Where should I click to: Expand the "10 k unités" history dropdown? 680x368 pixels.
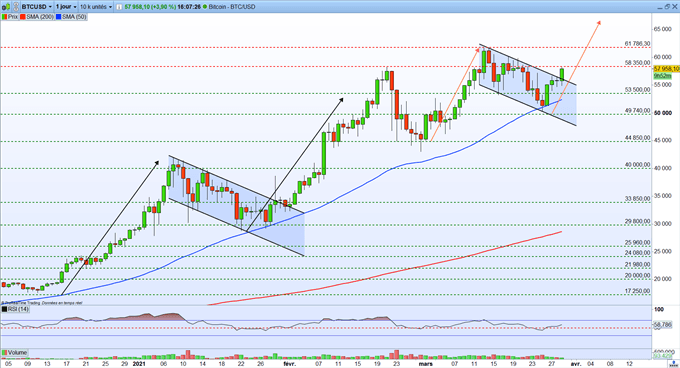click(96, 7)
